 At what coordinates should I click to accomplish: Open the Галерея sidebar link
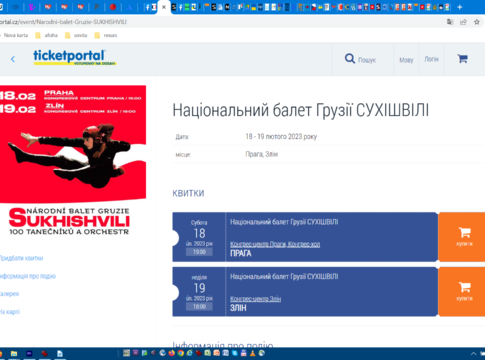tap(9, 294)
